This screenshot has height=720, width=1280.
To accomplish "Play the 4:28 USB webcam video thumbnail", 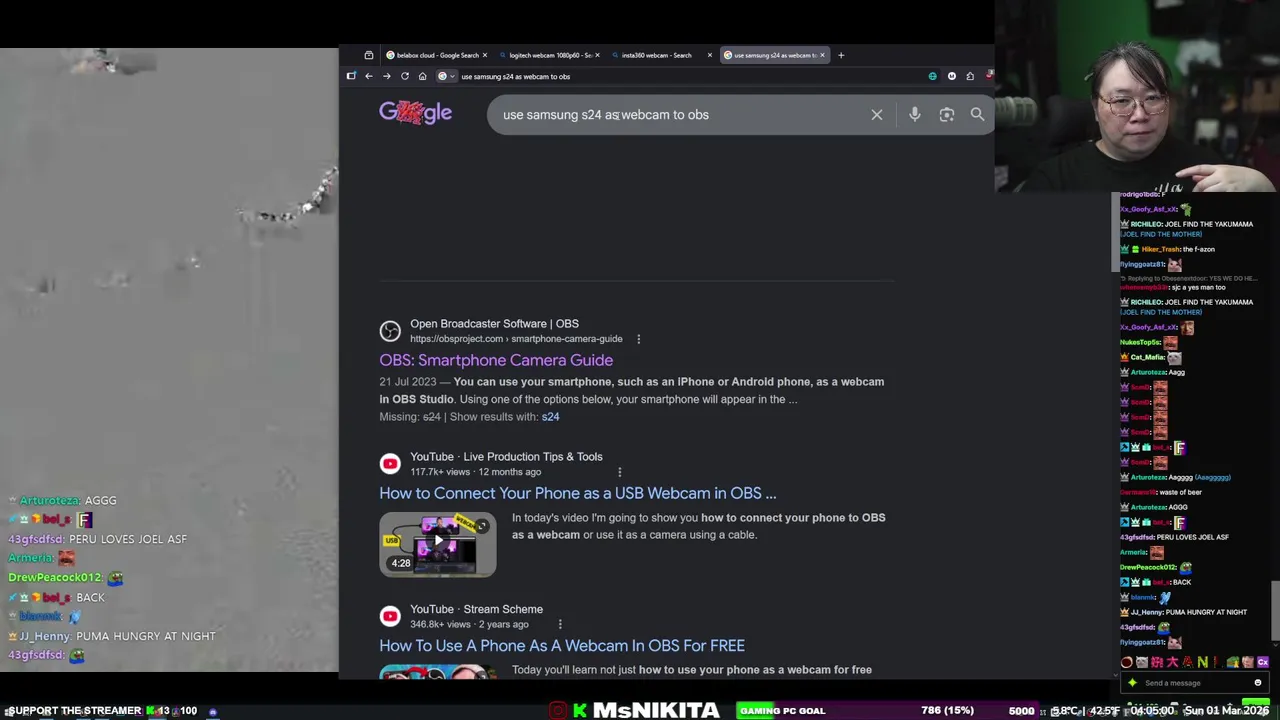I will (x=438, y=545).
